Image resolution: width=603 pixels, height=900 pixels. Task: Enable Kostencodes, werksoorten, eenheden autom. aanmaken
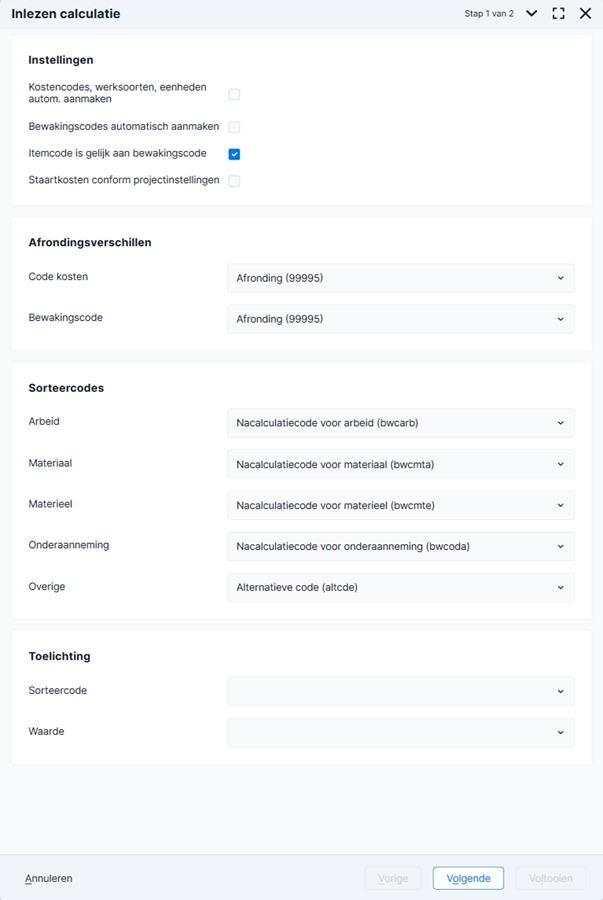[234, 94]
